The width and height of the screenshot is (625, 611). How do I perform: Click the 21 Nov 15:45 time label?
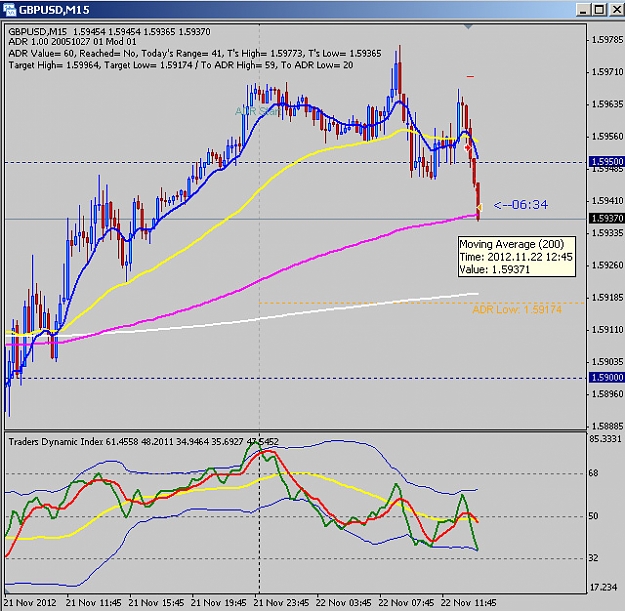click(157, 602)
